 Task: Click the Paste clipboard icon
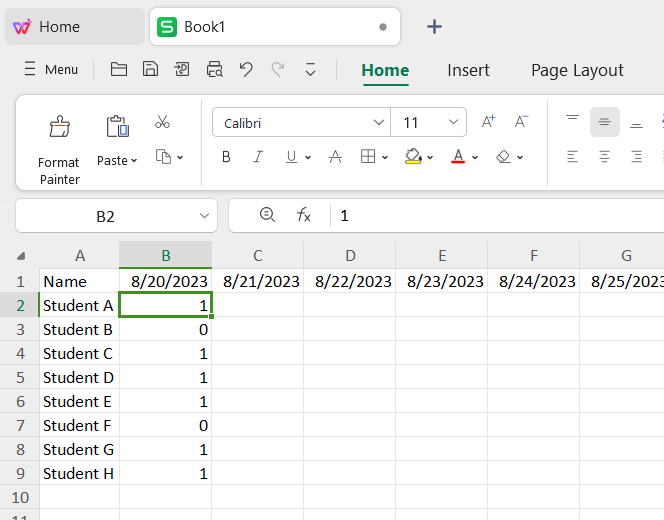click(117, 126)
